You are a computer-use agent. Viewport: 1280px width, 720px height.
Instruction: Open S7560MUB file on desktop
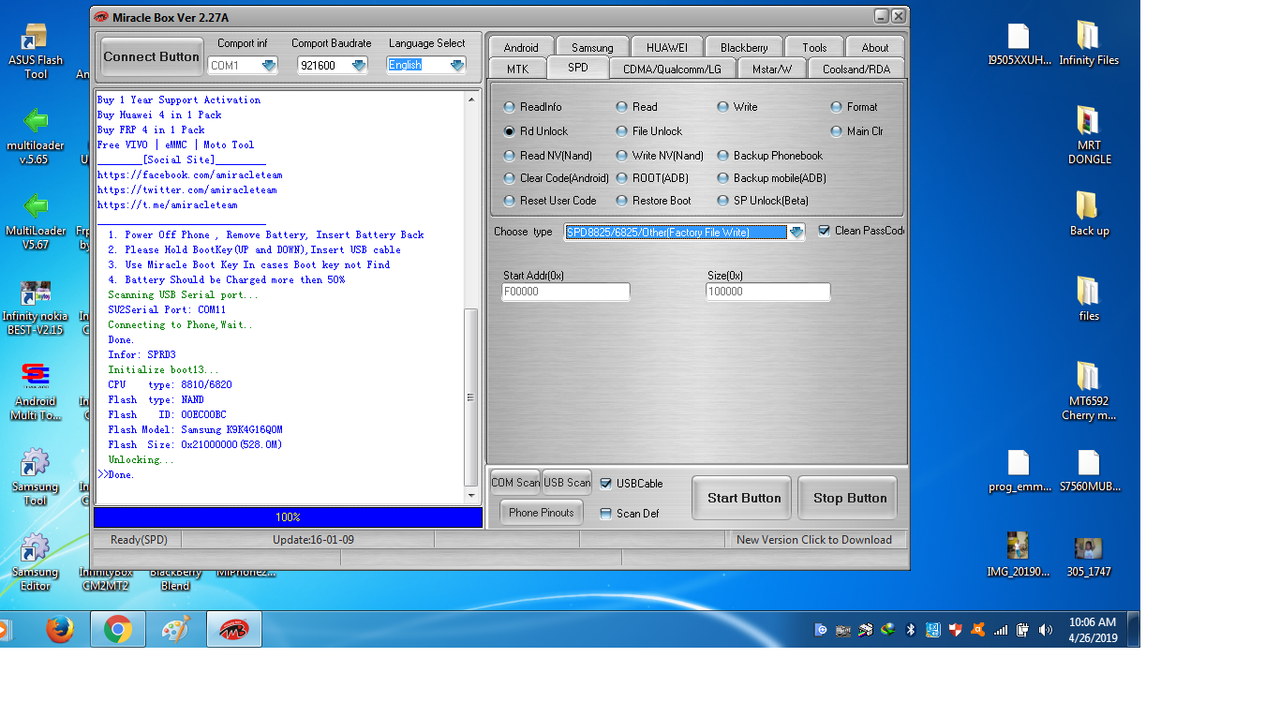coord(1089,471)
